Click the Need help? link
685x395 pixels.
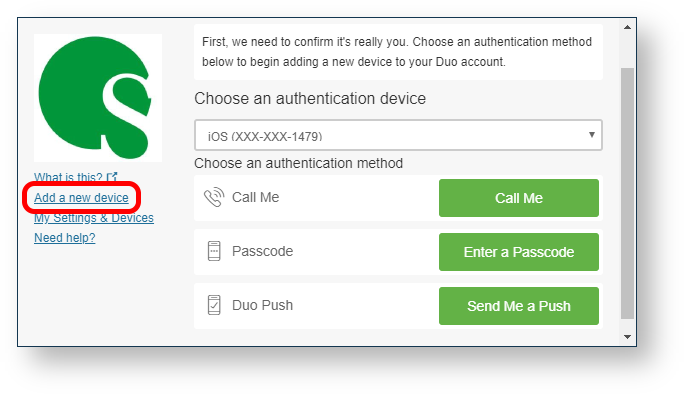pos(65,238)
